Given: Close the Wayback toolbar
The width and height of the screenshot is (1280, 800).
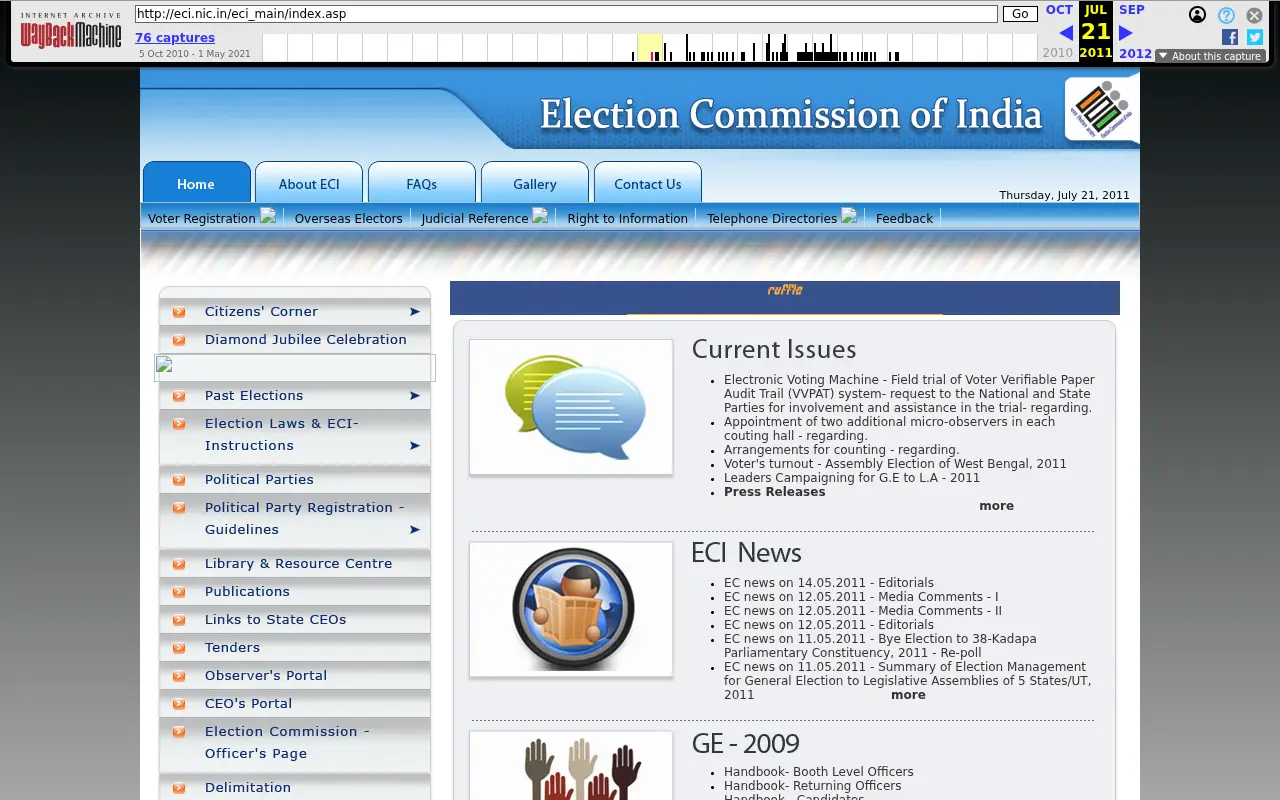Looking at the screenshot, I should [1254, 15].
